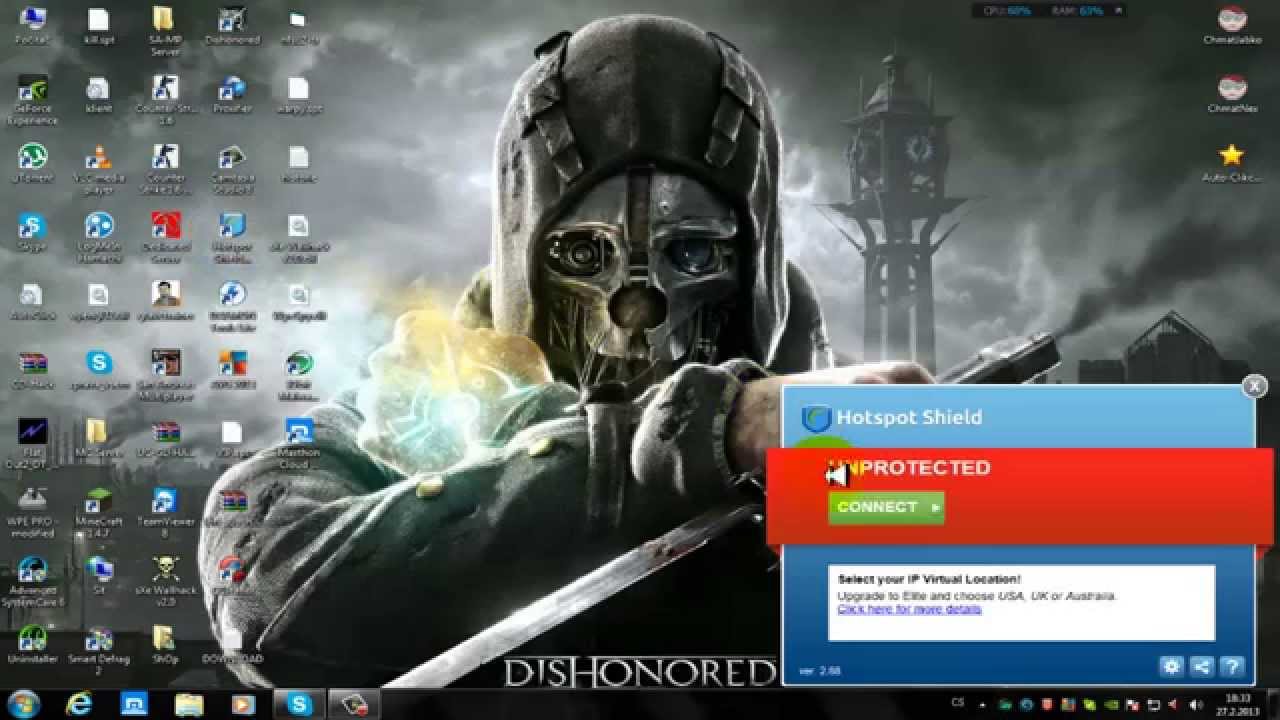Click the Hotspot Shield share icon
Screen dimensions: 1280x720
pyautogui.click(x=1202, y=666)
